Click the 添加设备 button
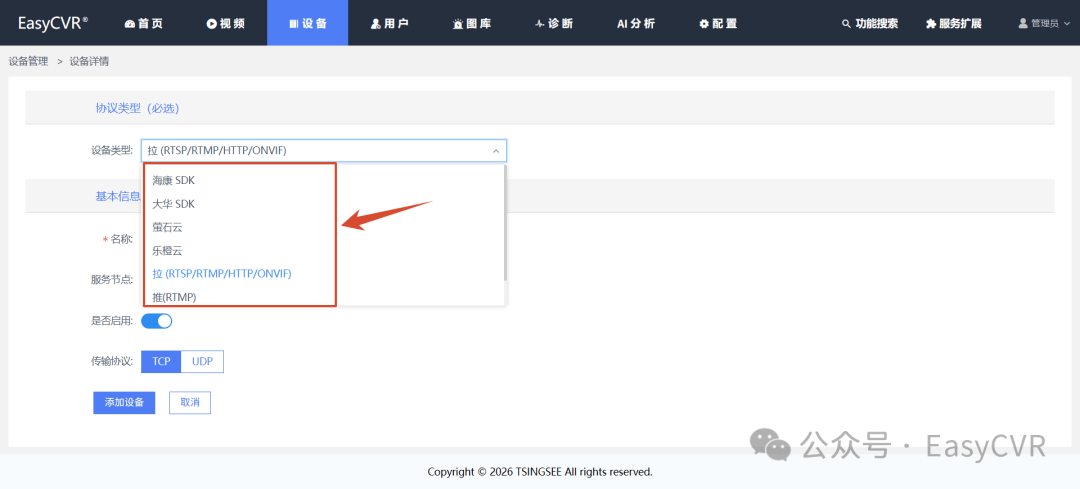The height and width of the screenshot is (489, 1080). (x=124, y=402)
